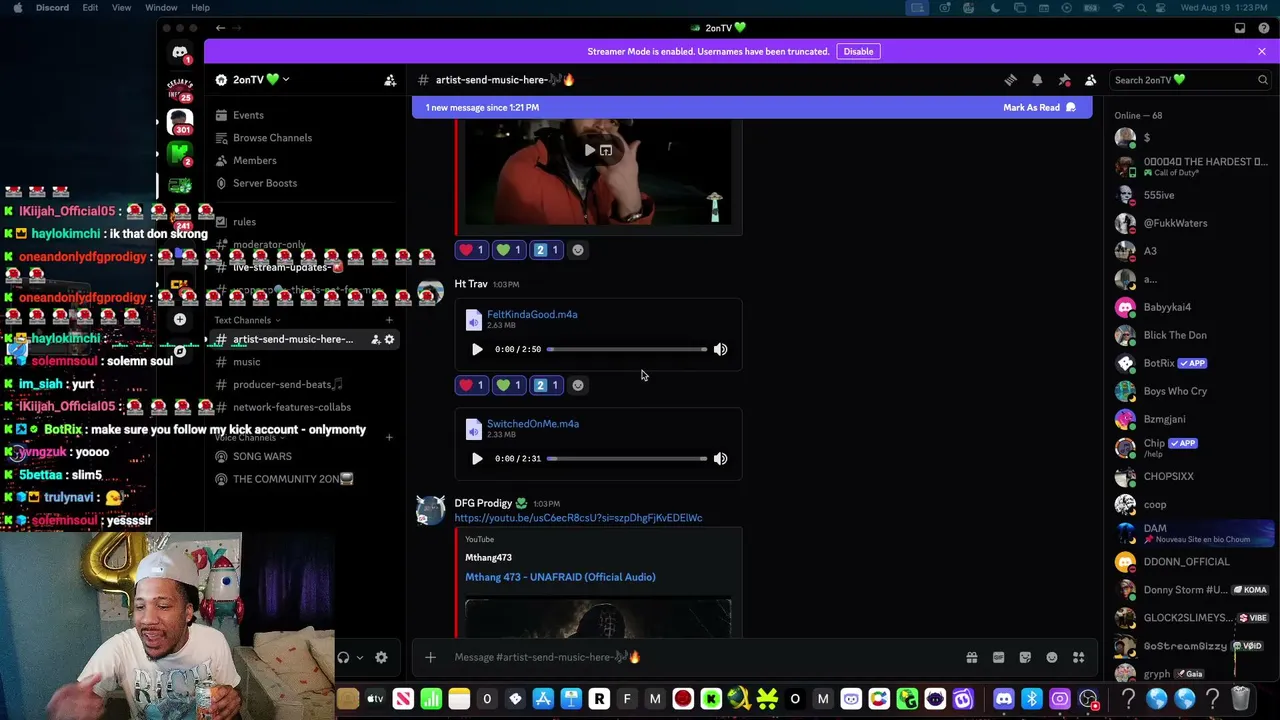Click Mark As Read
The height and width of the screenshot is (720, 1280).
(1039, 107)
